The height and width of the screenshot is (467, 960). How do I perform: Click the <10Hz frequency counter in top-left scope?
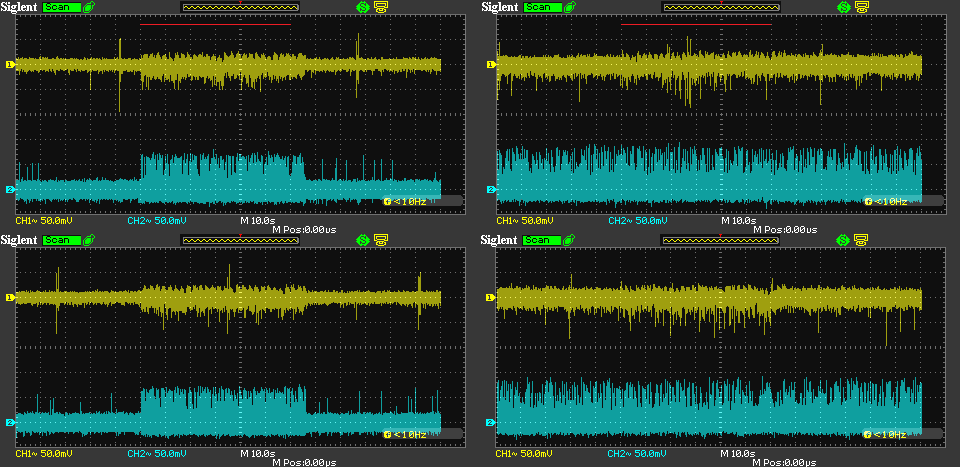[x=410, y=202]
